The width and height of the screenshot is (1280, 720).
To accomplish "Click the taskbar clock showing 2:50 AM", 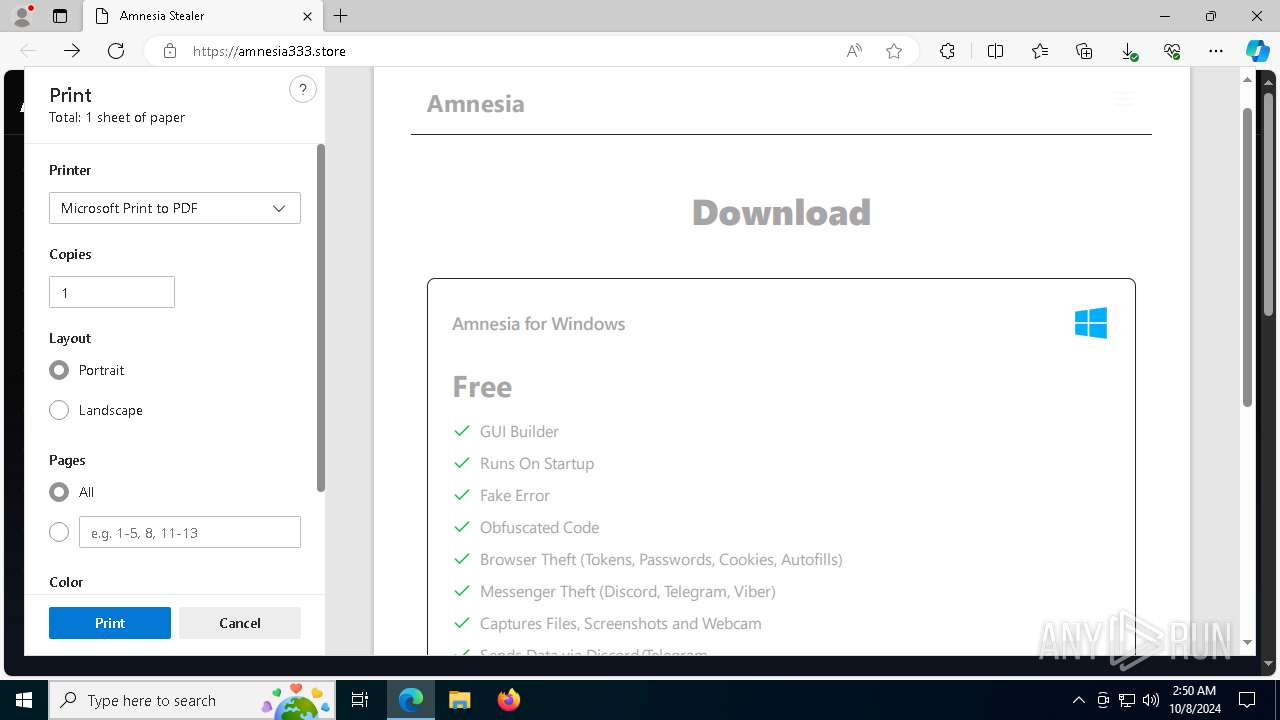I will pos(1194,700).
